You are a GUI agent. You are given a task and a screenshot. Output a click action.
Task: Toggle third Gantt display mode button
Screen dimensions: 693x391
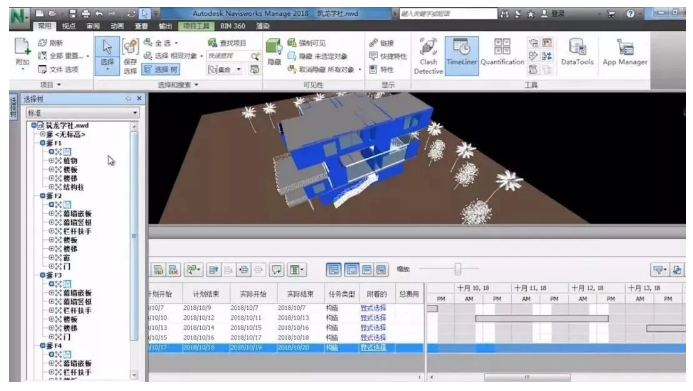[367, 270]
